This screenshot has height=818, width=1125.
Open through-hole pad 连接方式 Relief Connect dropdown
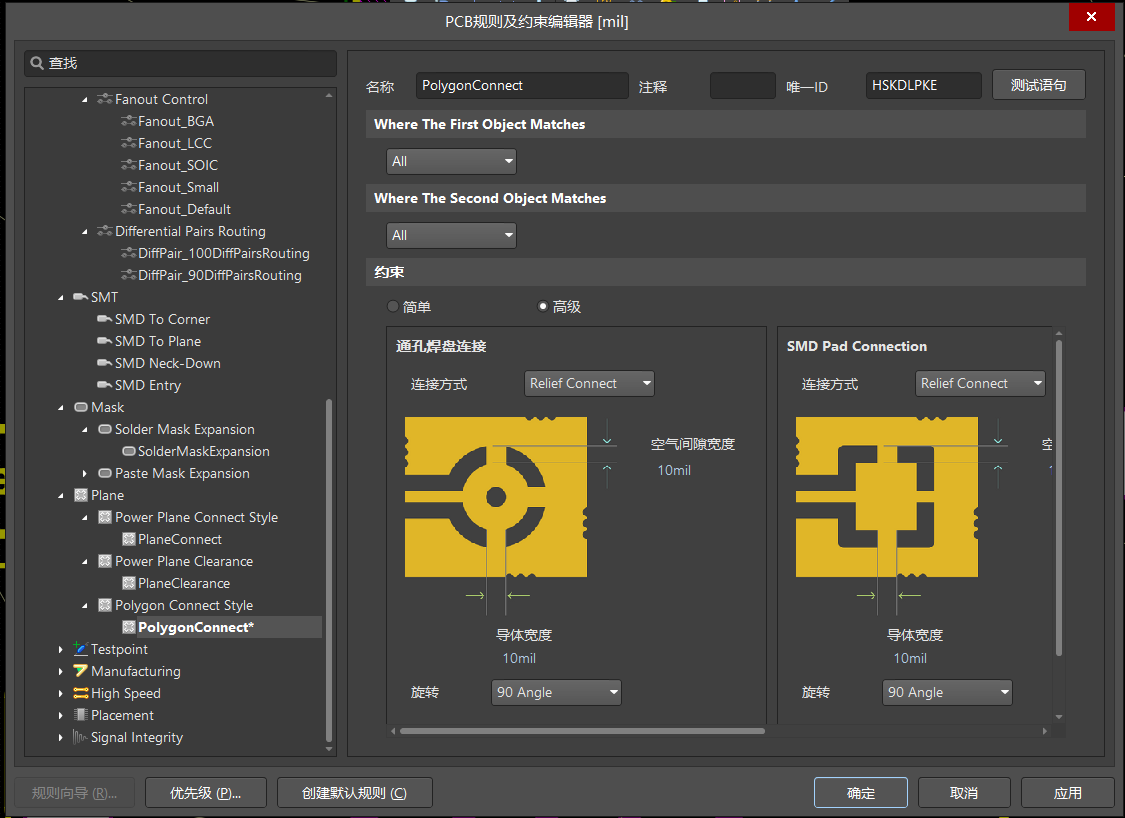[x=589, y=383]
